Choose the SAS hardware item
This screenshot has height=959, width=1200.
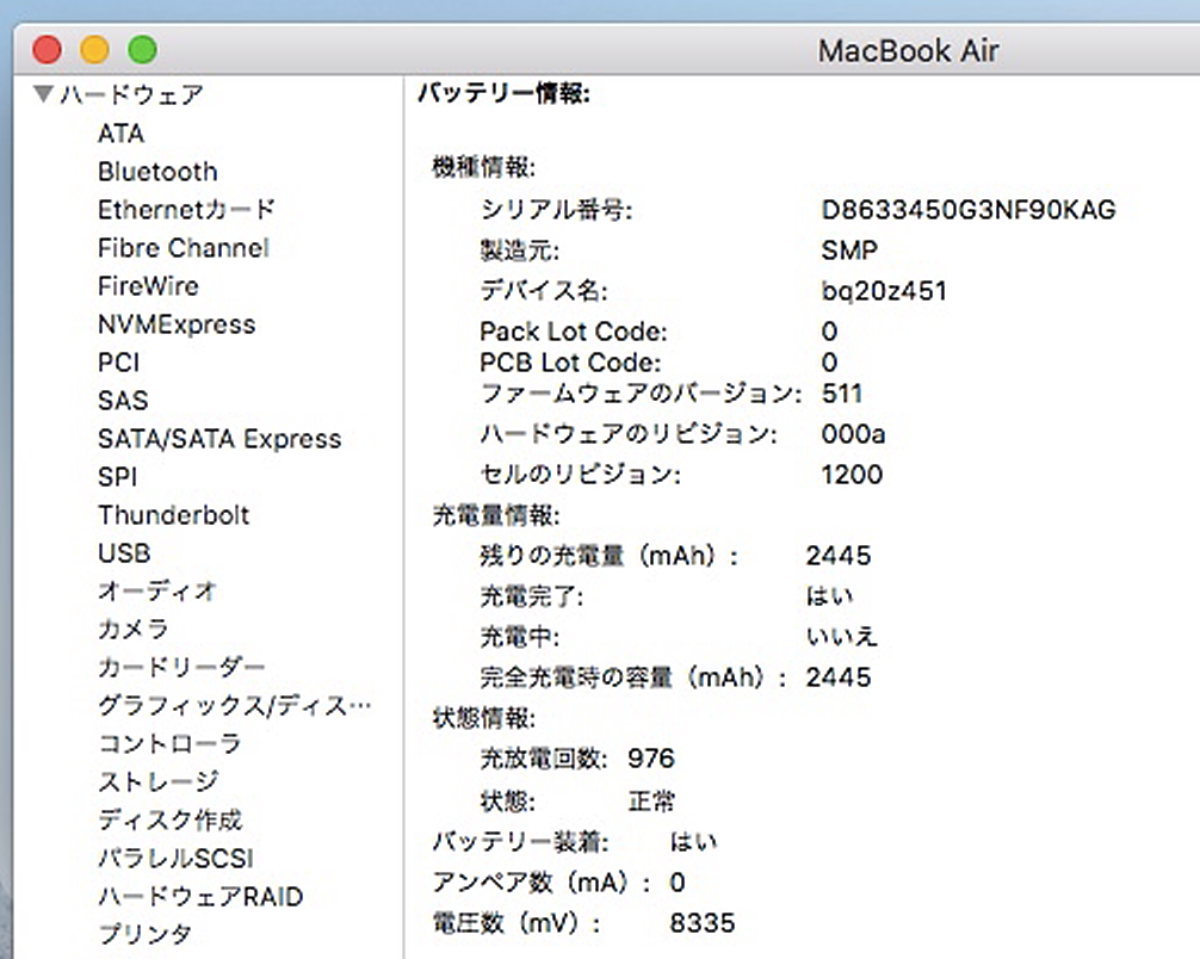point(123,400)
